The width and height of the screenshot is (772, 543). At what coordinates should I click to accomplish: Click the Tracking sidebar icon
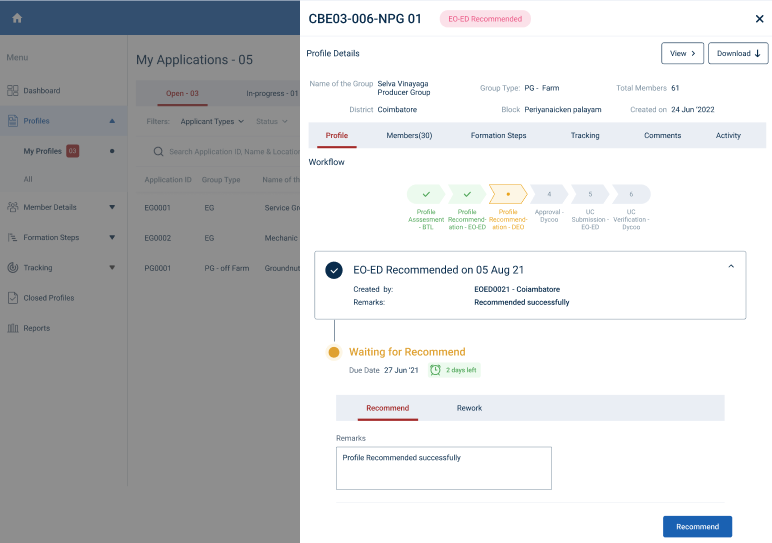pyautogui.click(x=14, y=268)
